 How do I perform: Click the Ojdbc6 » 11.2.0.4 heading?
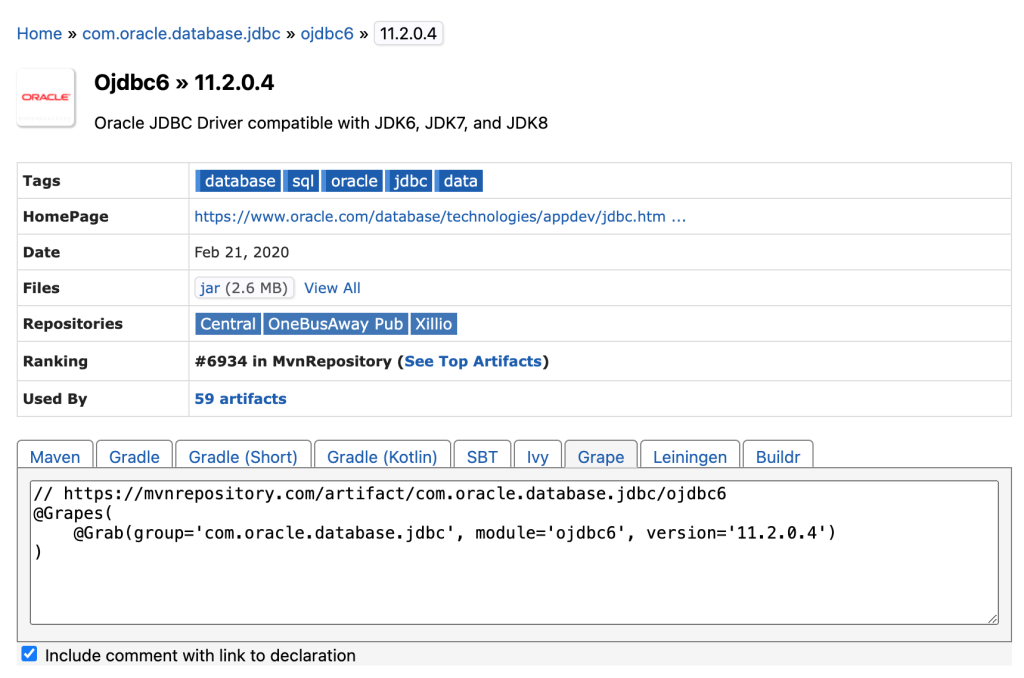184,82
